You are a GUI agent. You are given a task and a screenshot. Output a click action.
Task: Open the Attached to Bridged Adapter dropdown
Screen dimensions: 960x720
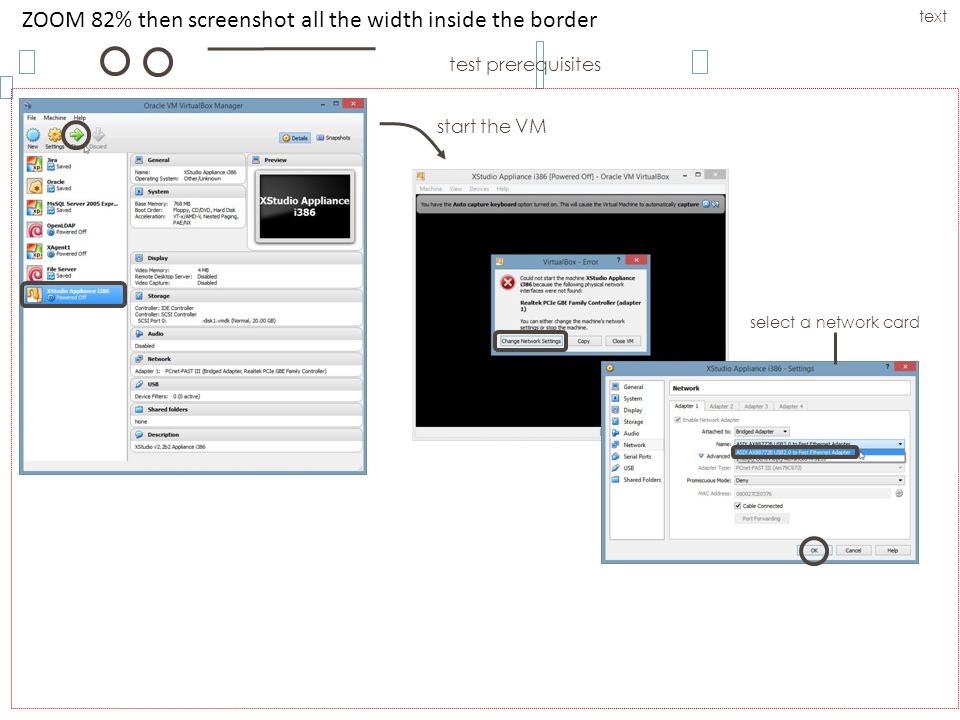(x=762, y=432)
